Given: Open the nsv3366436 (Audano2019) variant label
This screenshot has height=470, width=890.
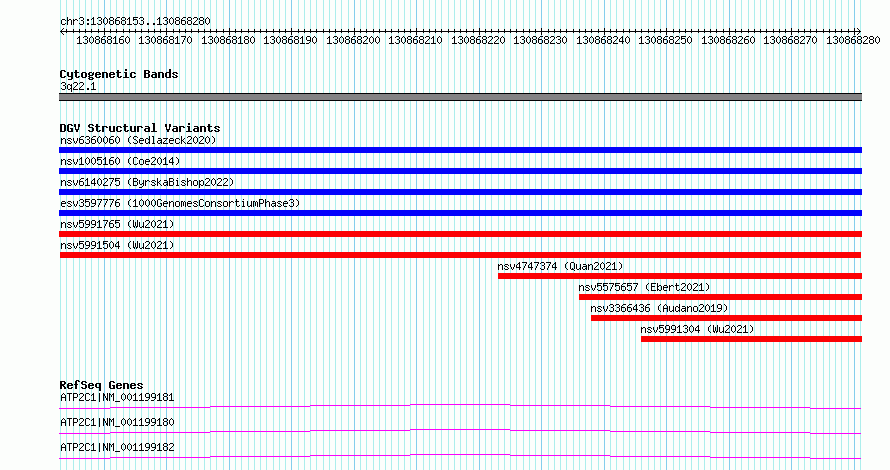Looking at the screenshot, I should click(x=659, y=308).
